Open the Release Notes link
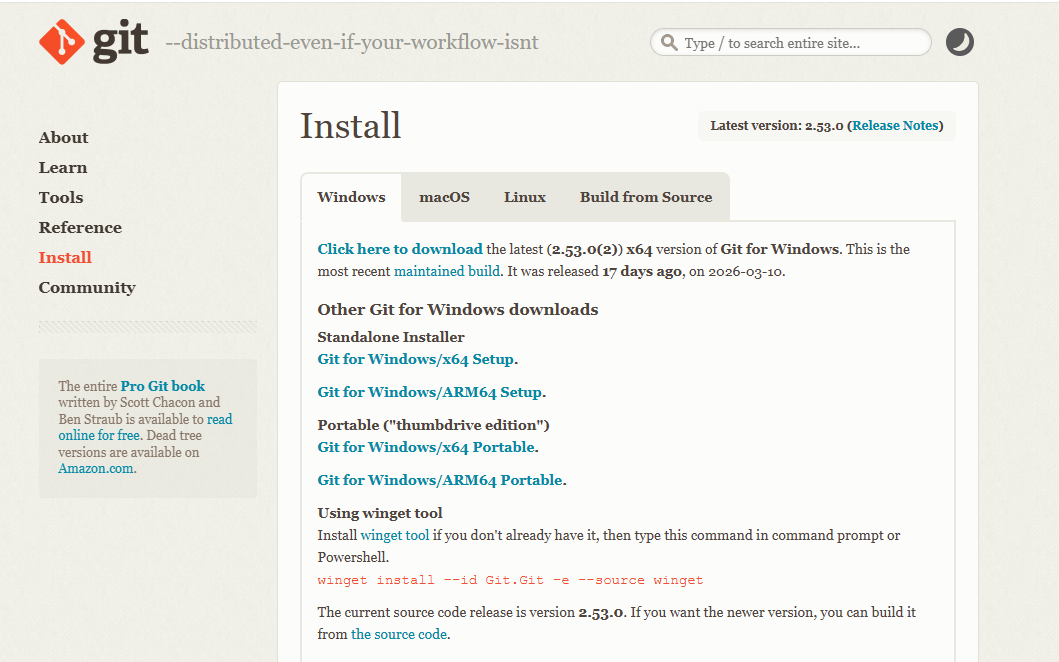Screen dimensions: 1059x662 [x=895, y=126]
